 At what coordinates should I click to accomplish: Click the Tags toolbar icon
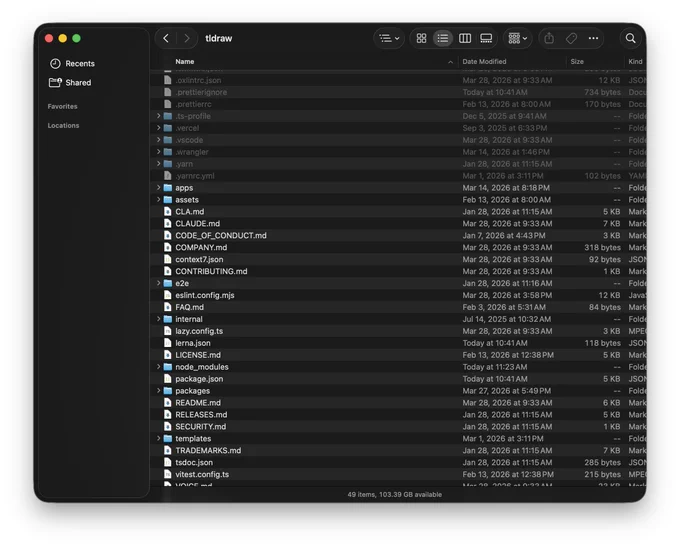click(x=571, y=38)
